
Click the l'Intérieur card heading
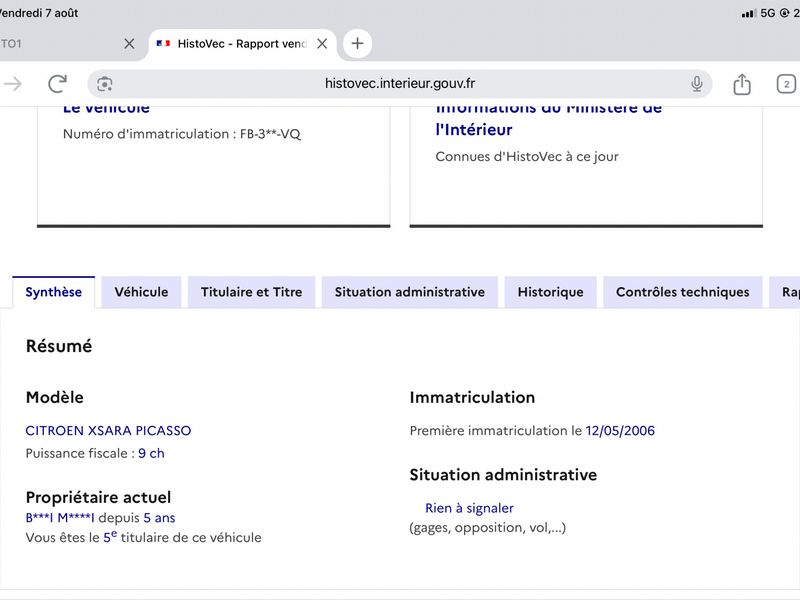[473, 130]
